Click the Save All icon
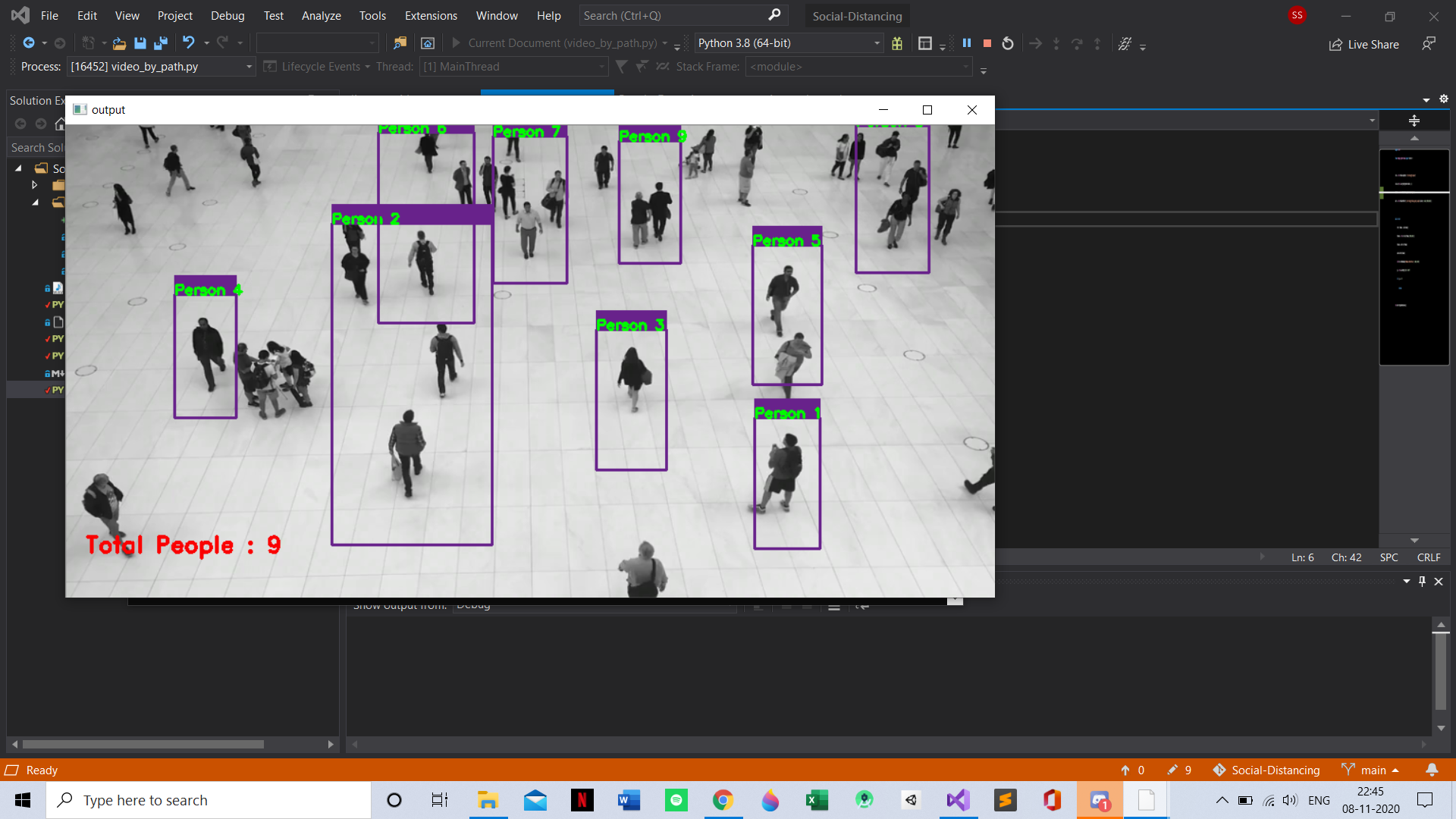 pos(161,43)
